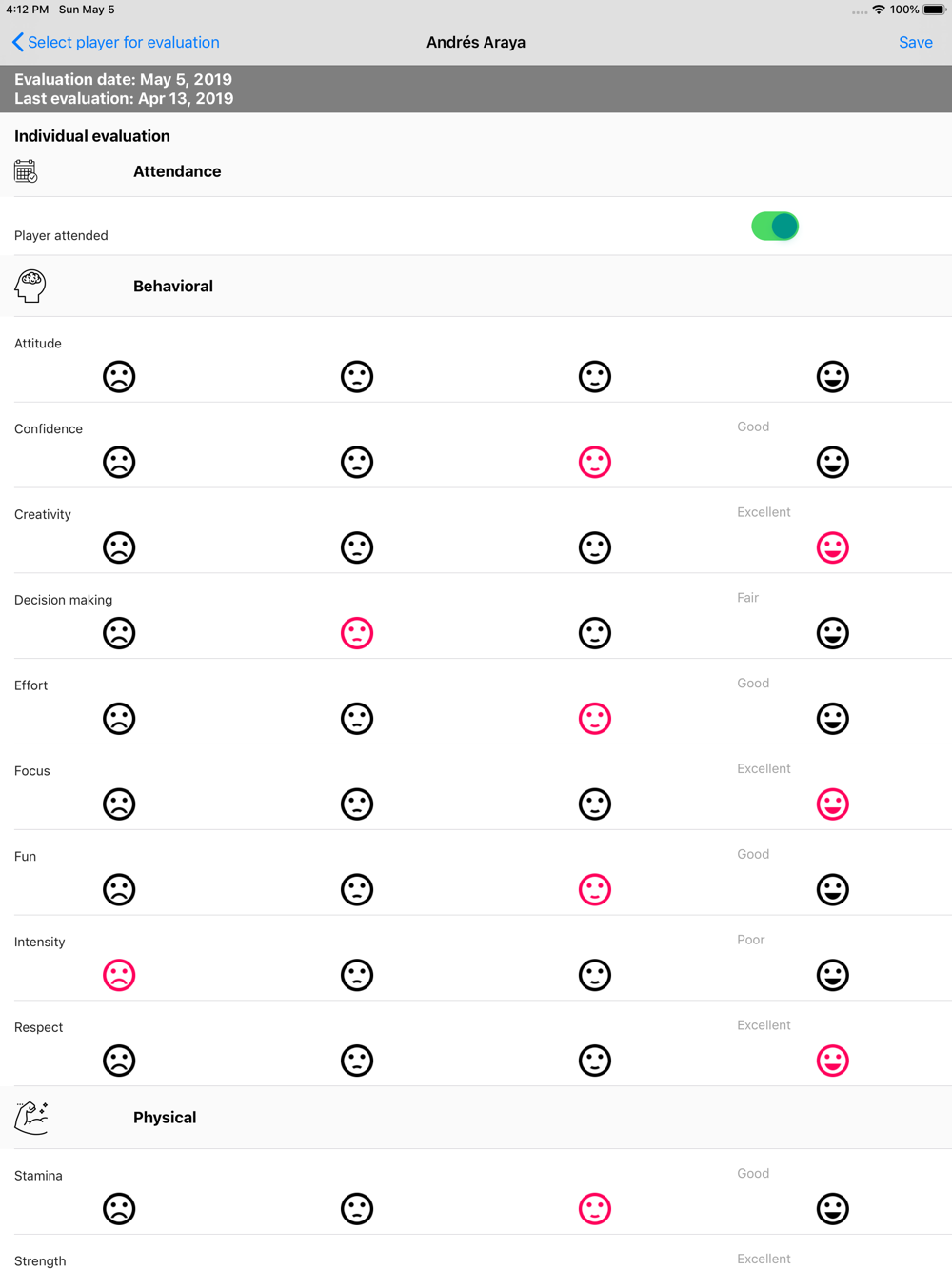Tap the Physical flexed arm icon

(x=31, y=1118)
